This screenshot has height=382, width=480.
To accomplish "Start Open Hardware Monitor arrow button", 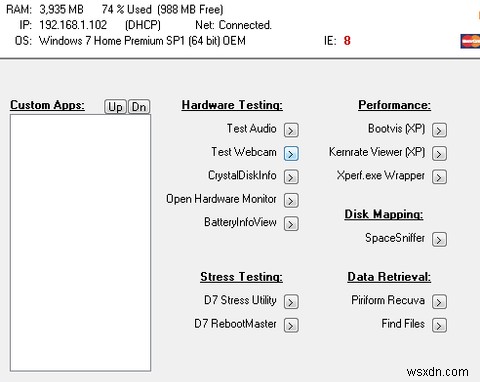I will click(291, 200).
